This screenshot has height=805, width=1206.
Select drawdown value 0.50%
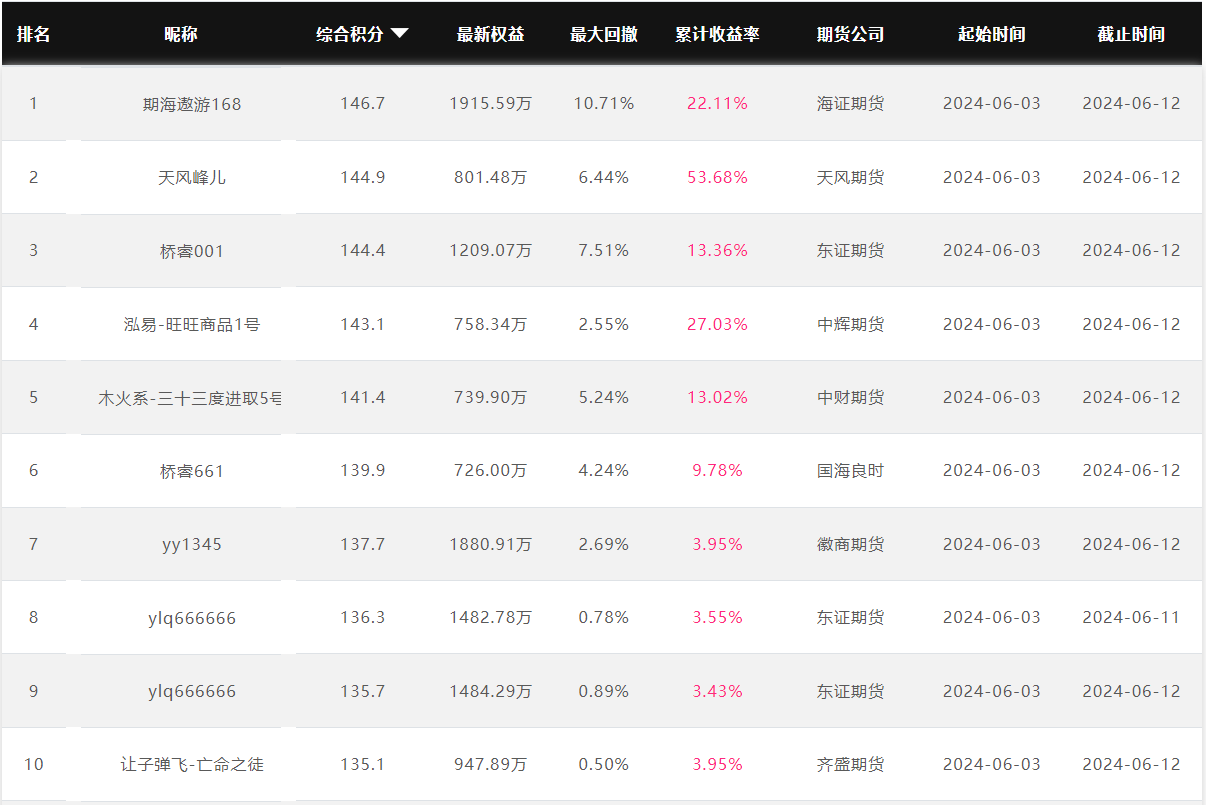point(604,764)
